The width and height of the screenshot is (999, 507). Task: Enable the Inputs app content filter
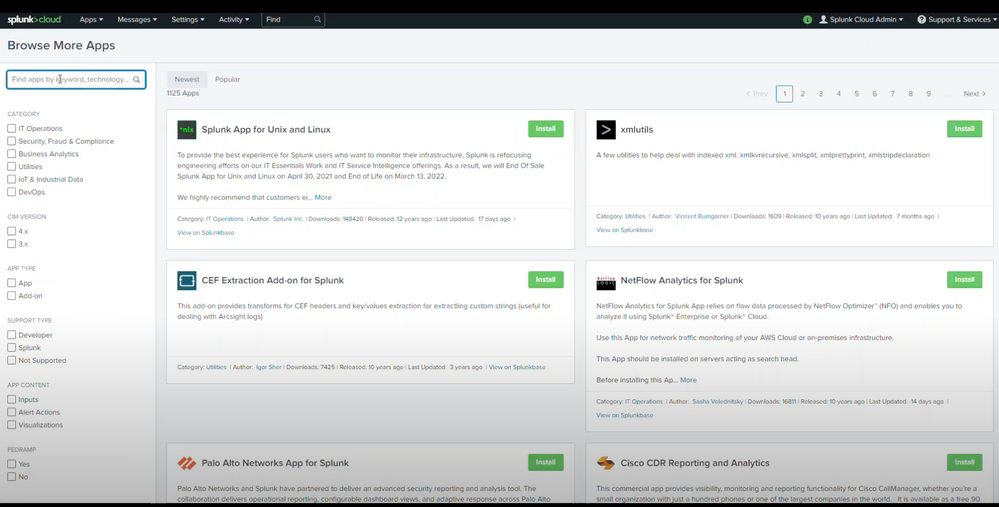pyautogui.click(x=11, y=399)
